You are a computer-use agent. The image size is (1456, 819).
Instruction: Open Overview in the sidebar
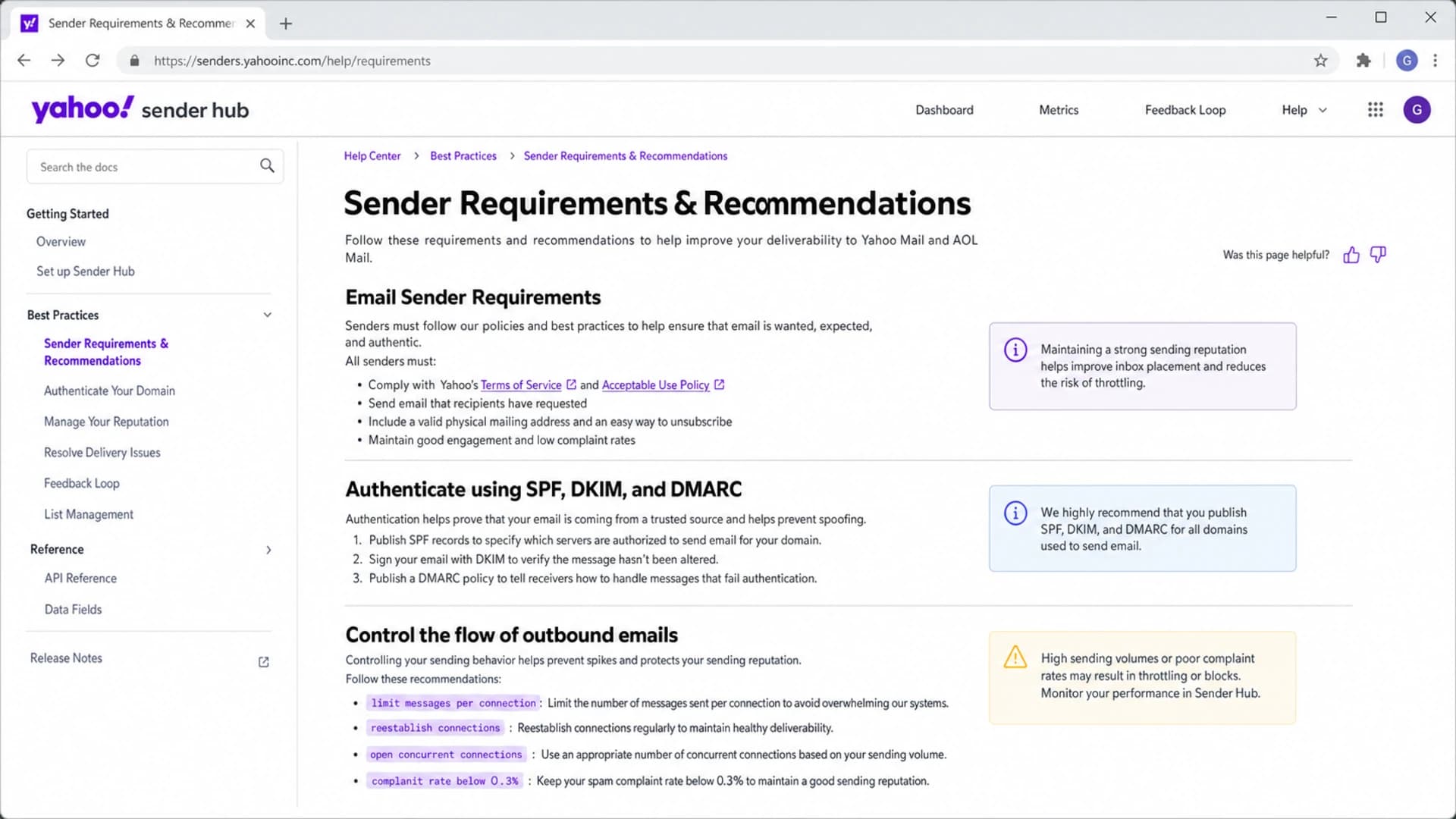coord(61,241)
